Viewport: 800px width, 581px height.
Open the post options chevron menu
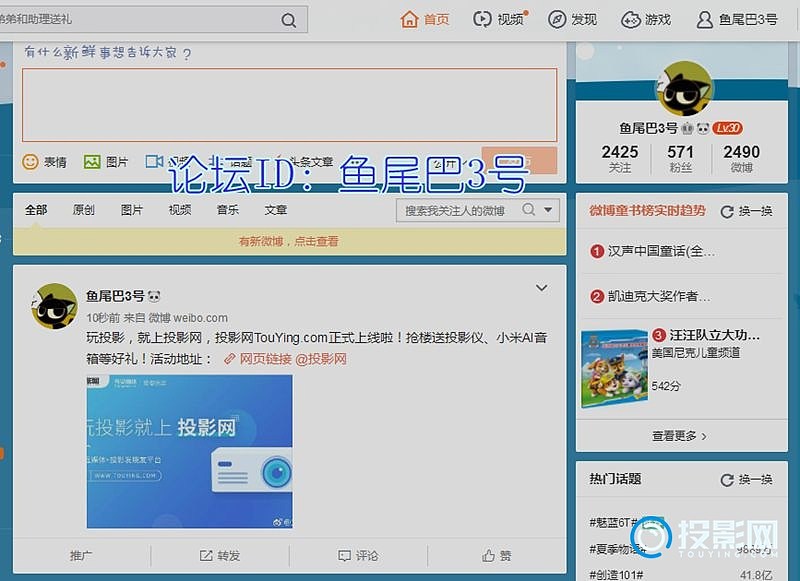tap(541, 288)
